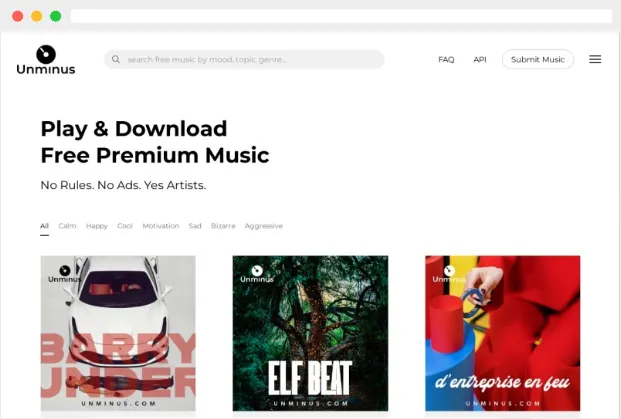Open the FAQ link
This screenshot has height=419, width=621.
click(446, 59)
